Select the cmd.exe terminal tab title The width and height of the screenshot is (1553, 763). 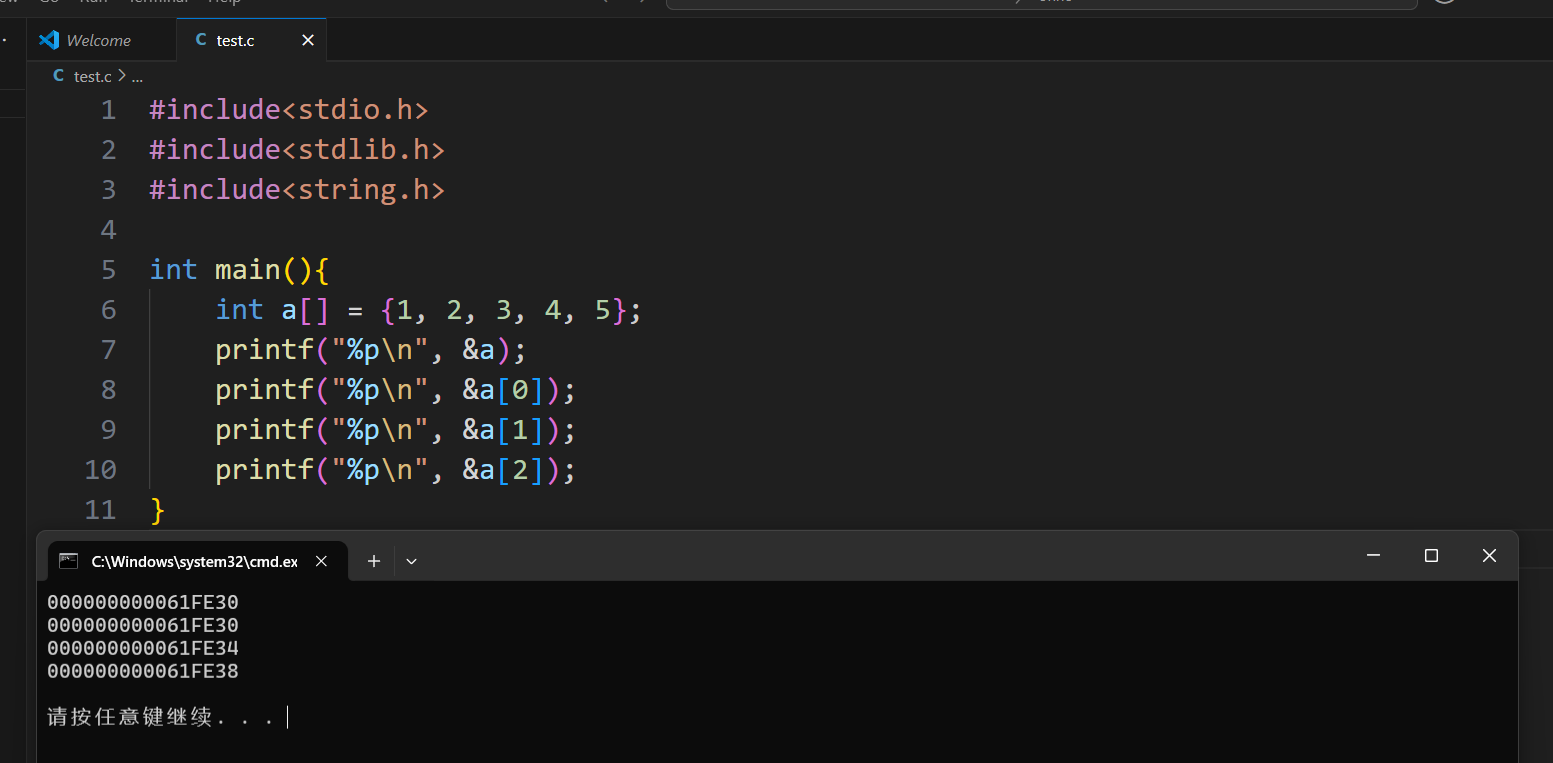[x=194, y=561]
